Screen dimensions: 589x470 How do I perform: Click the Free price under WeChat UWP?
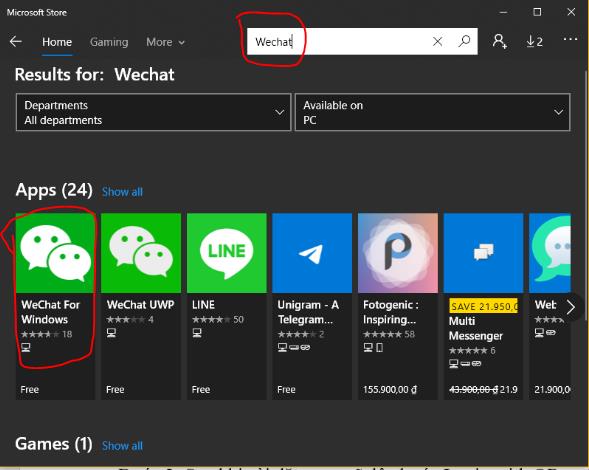tap(115, 390)
